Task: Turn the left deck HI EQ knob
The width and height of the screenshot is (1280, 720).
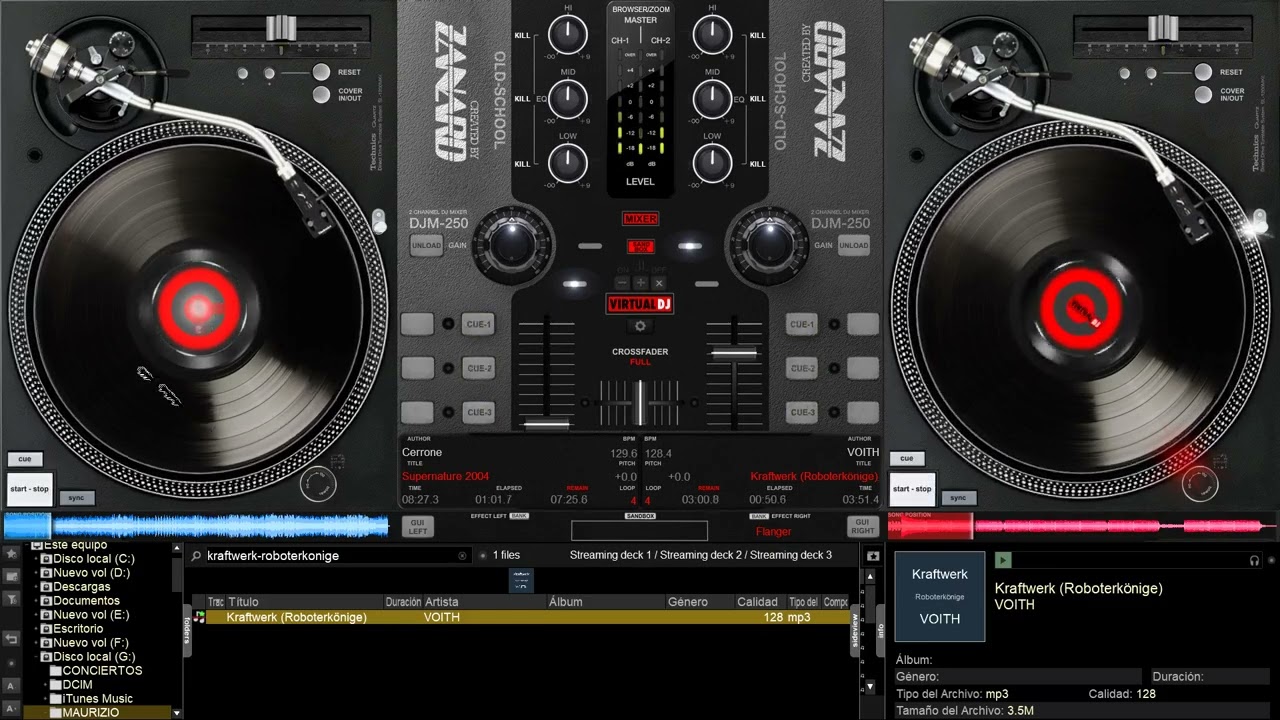Action: coord(567,36)
